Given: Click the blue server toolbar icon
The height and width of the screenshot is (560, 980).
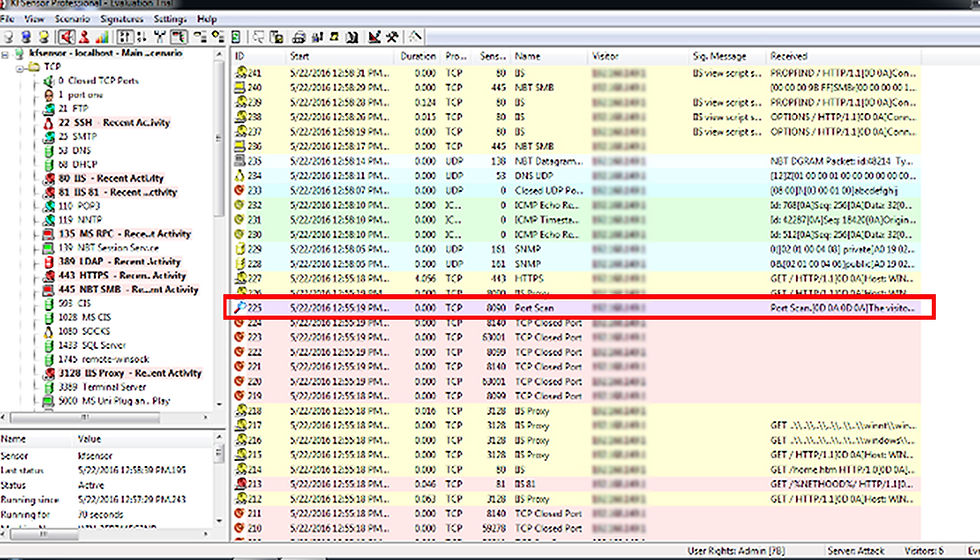Looking at the screenshot, I should pos(26,37).
